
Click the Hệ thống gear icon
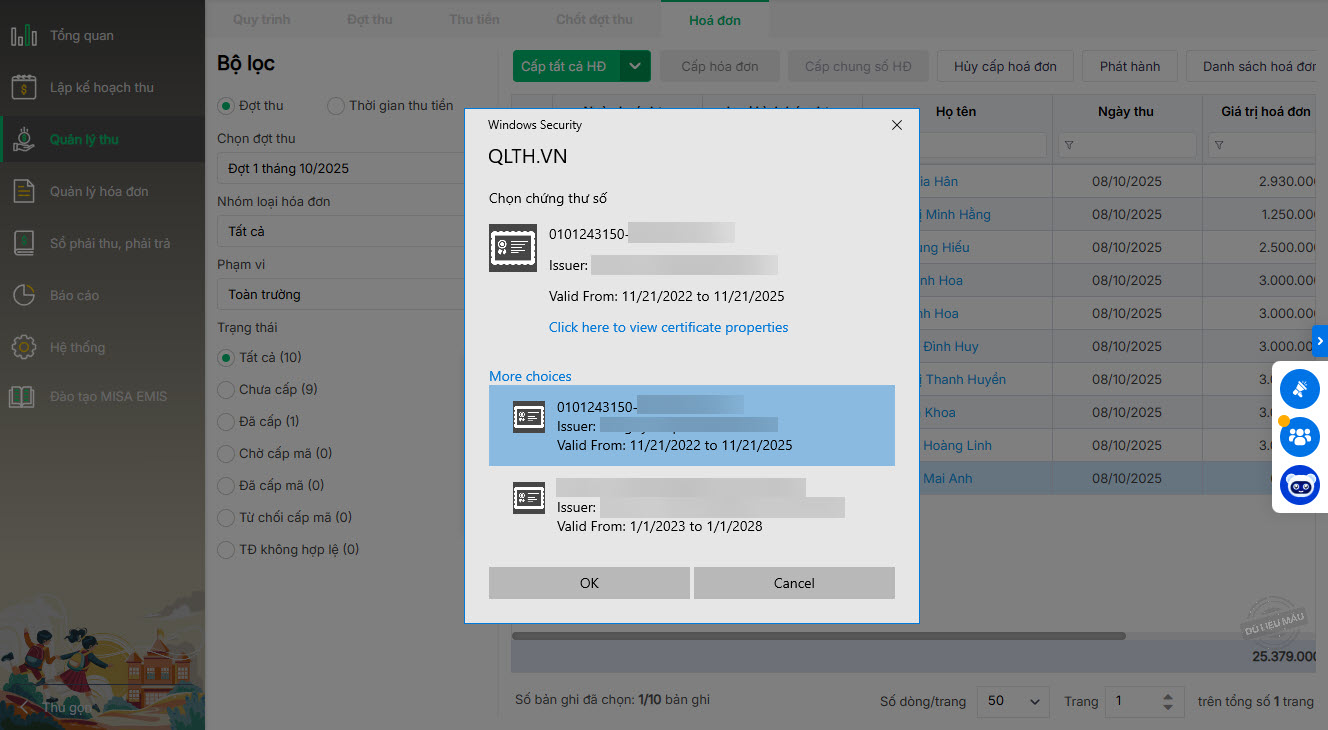pos(24,348)
